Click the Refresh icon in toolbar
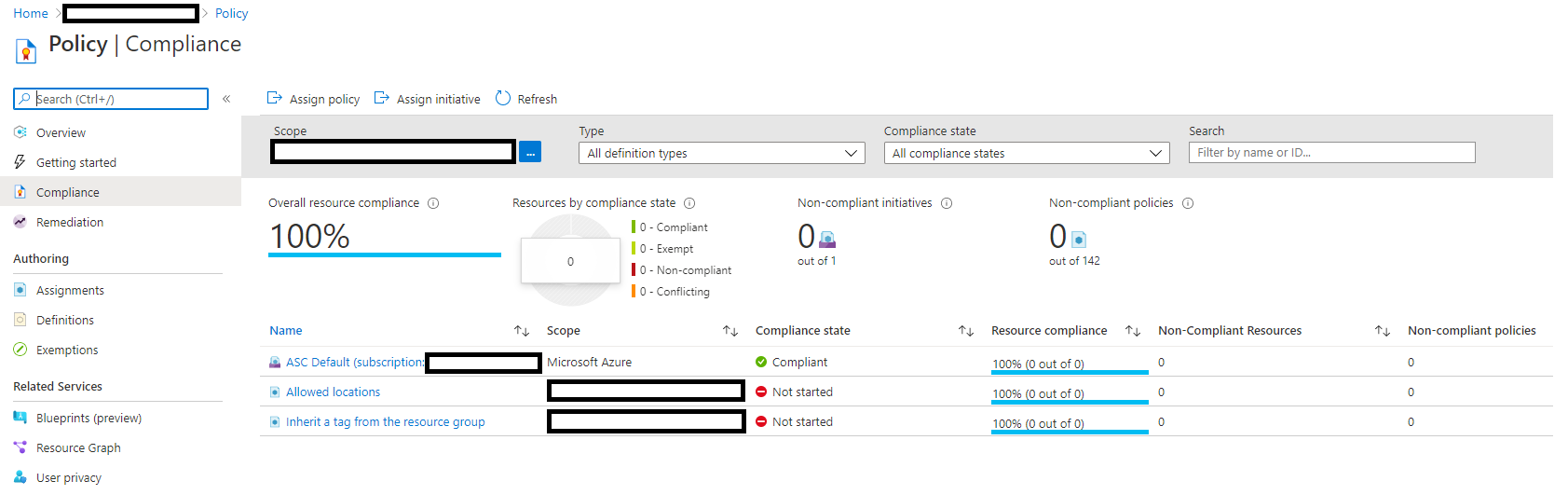Image resolution: width=1568 pixels, height=495 pixels. tap(503, 99)
